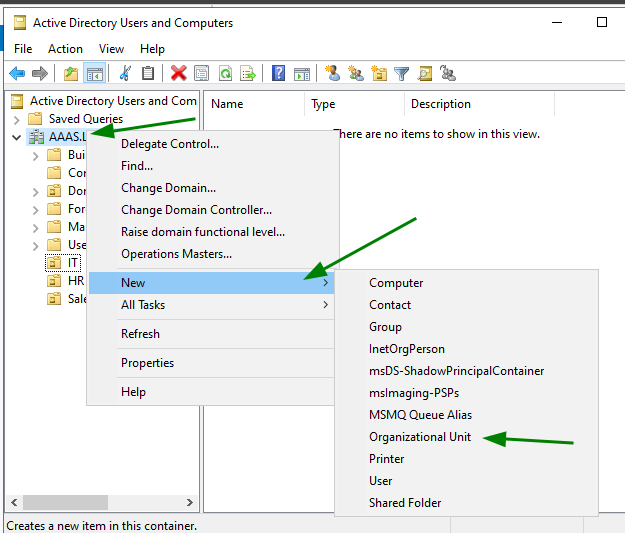Select msDS-ShadowPrincipalContainer submenu item
Screen dimensions: 625x533
point(466,371)
